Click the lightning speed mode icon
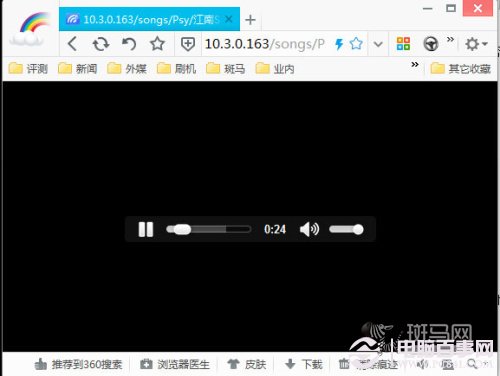500x376 pixels. click(339, 44)
